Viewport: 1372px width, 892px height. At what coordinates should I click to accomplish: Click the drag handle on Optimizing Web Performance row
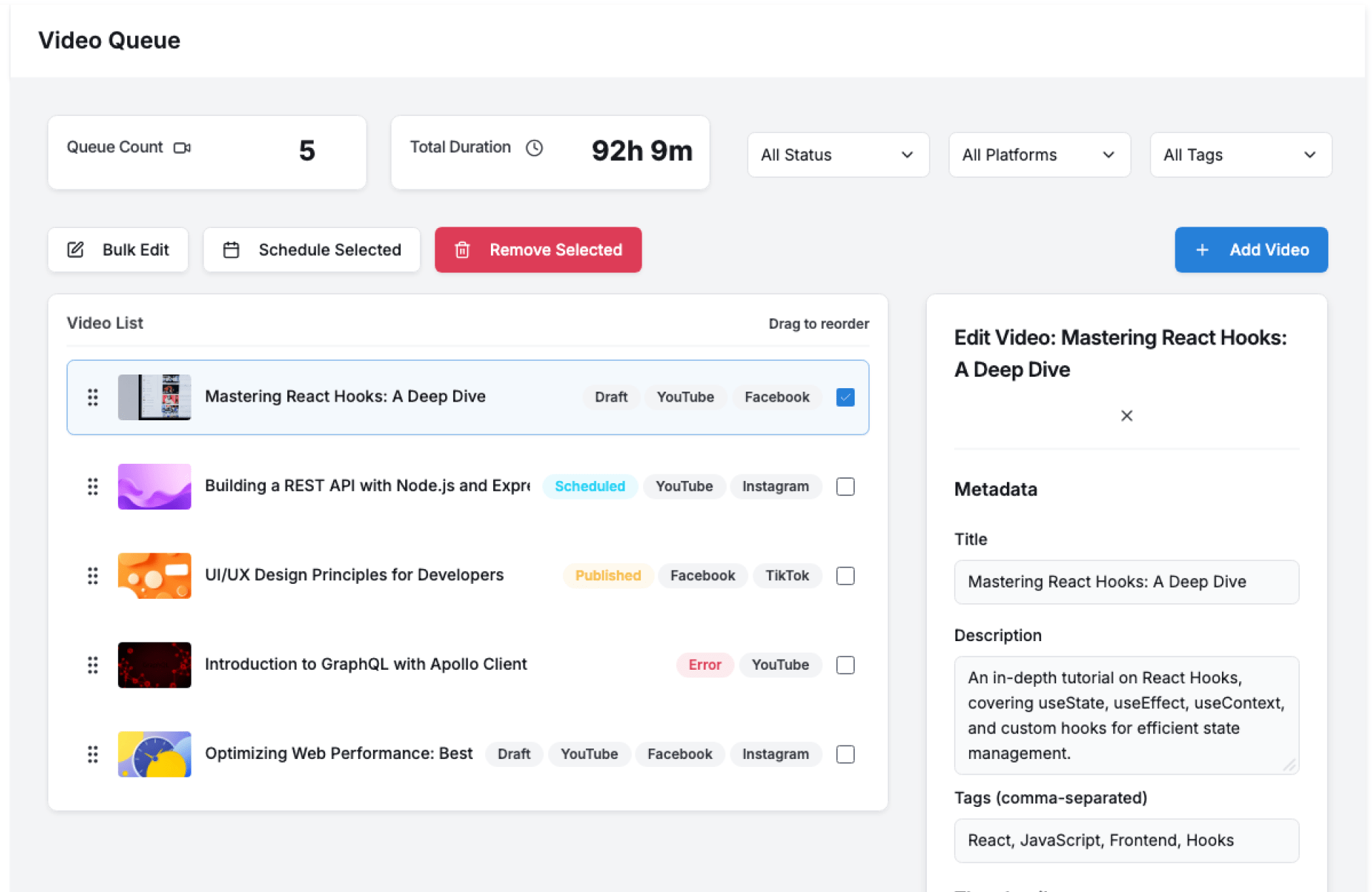coord(93,755)
